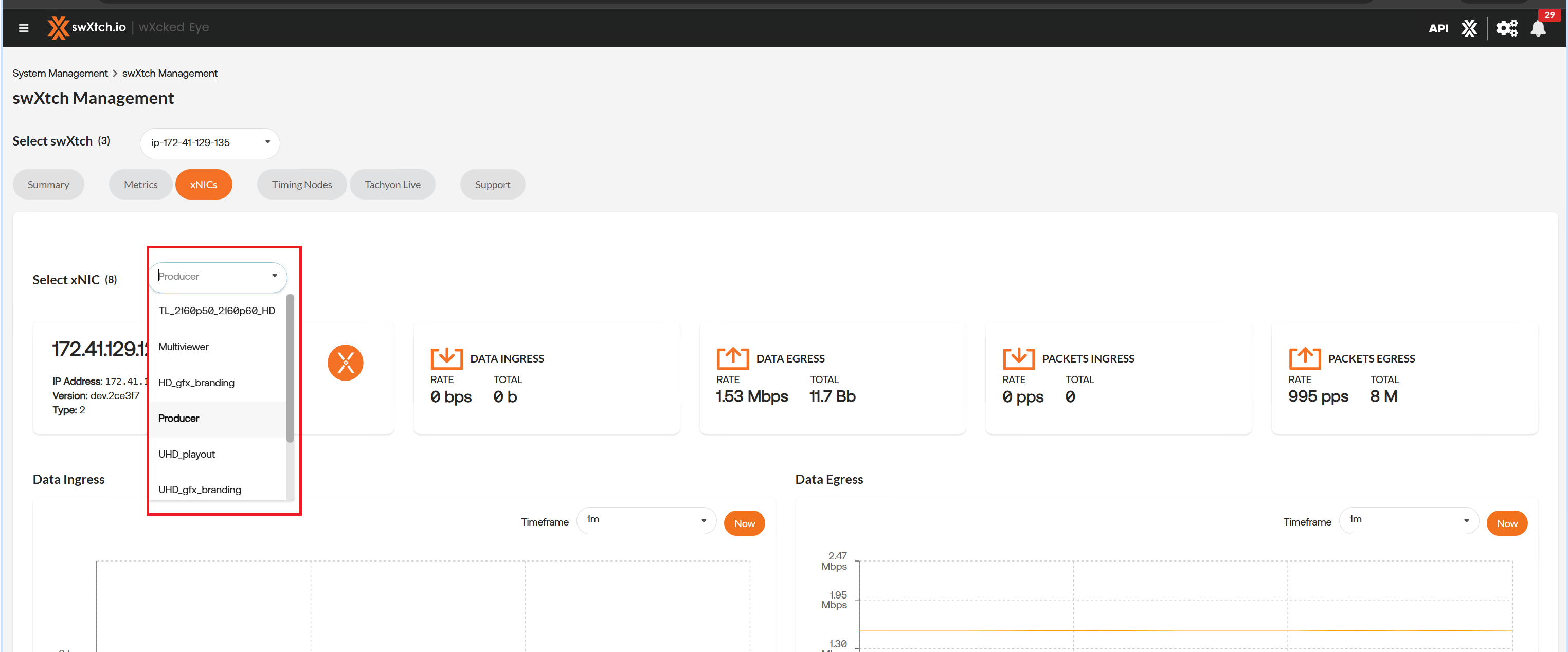The height and width of the screenshot is (652, 1568).
Task: Click the orange round xNIC logo icon
Action: tap(345, 363)
